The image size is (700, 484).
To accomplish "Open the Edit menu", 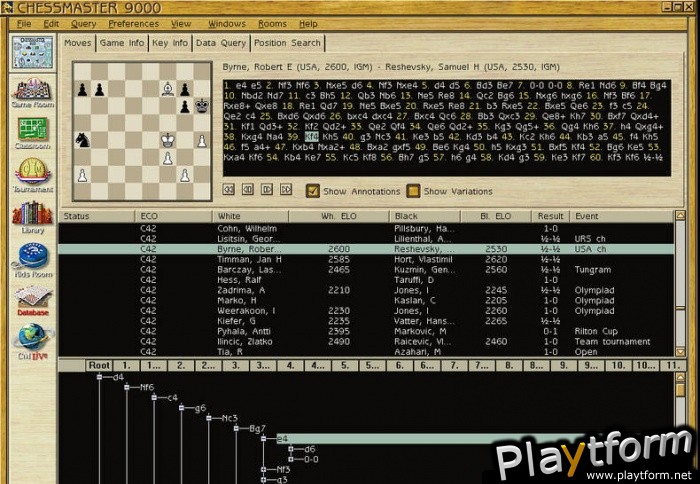I will [51, 24].
